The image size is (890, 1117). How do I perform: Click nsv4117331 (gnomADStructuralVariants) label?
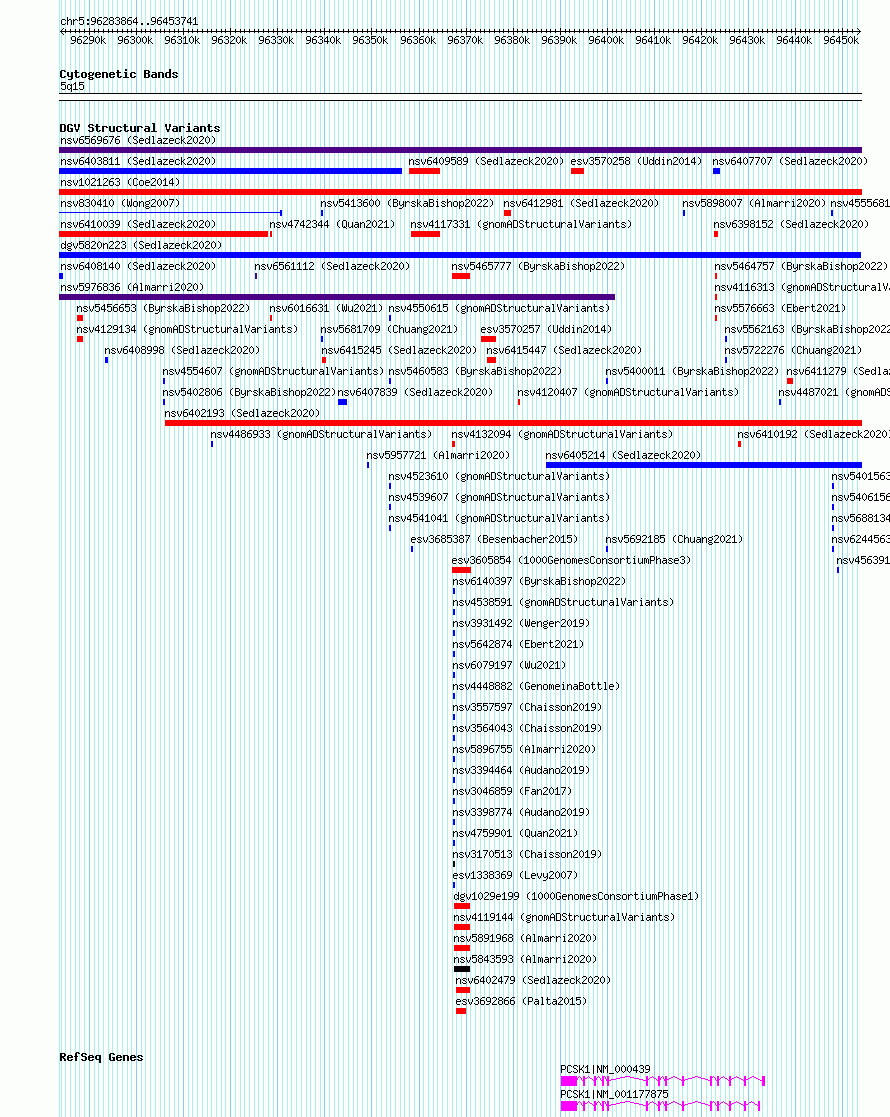(521, 224)
